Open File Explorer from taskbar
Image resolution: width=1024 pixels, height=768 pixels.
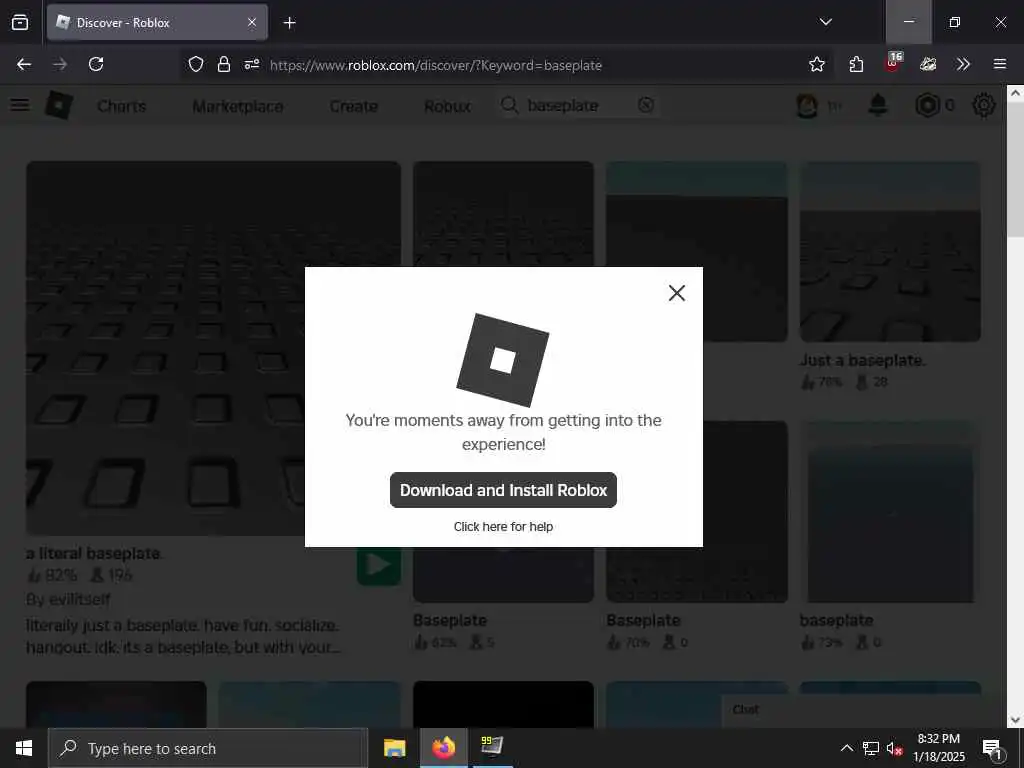pyautogui.click(x=394, y=748)
